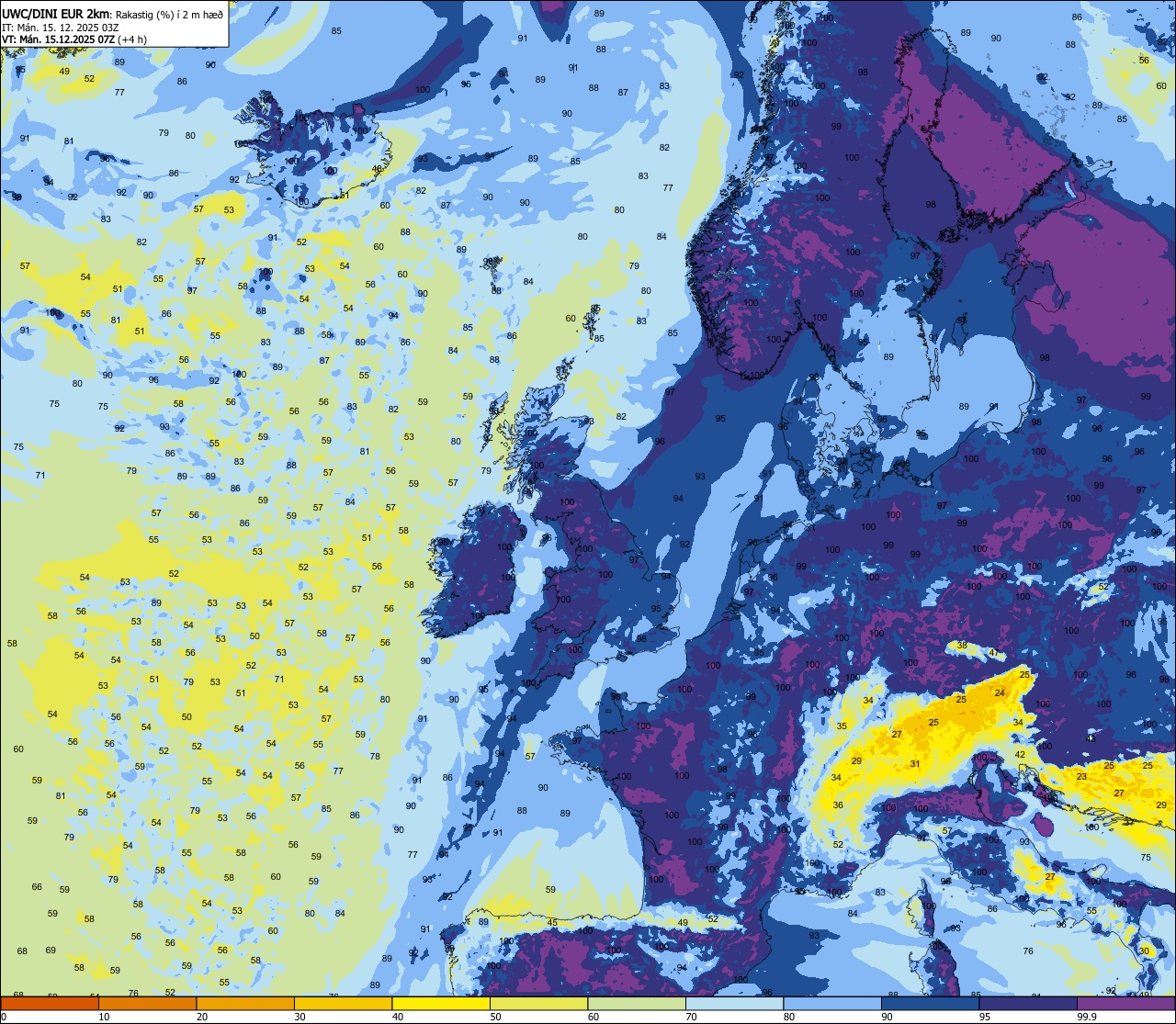1176x1024 pixels.
Task: Click the legend tick label "20"
Action: coord(202,1017)
